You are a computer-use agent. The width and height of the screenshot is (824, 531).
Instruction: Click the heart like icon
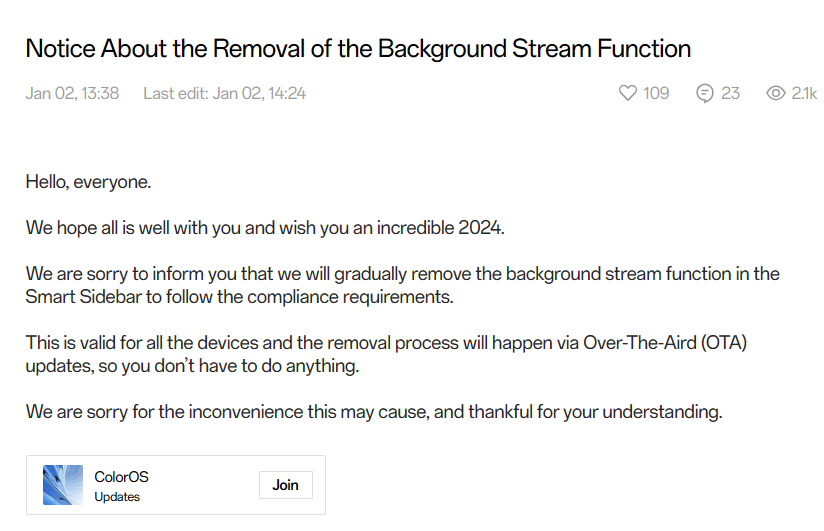[628, 93]
